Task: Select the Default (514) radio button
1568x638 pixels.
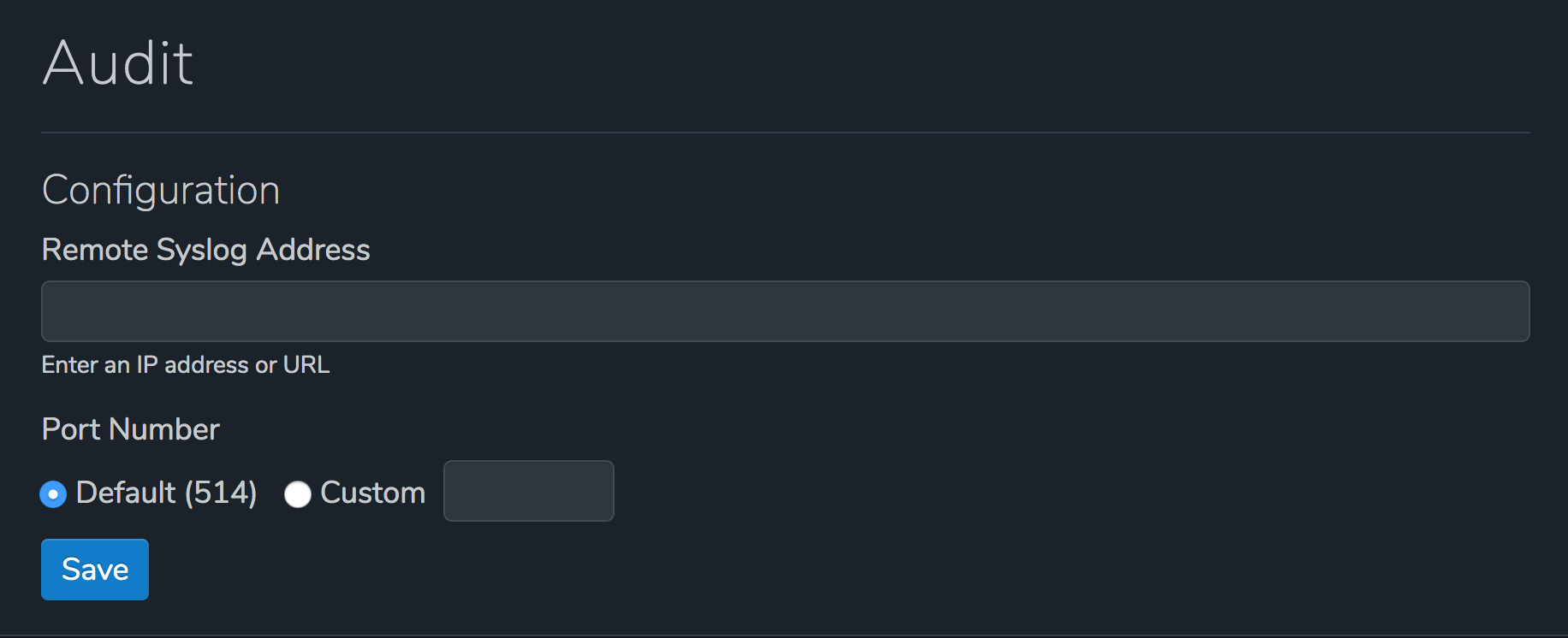Action: [x=53, y=494]
